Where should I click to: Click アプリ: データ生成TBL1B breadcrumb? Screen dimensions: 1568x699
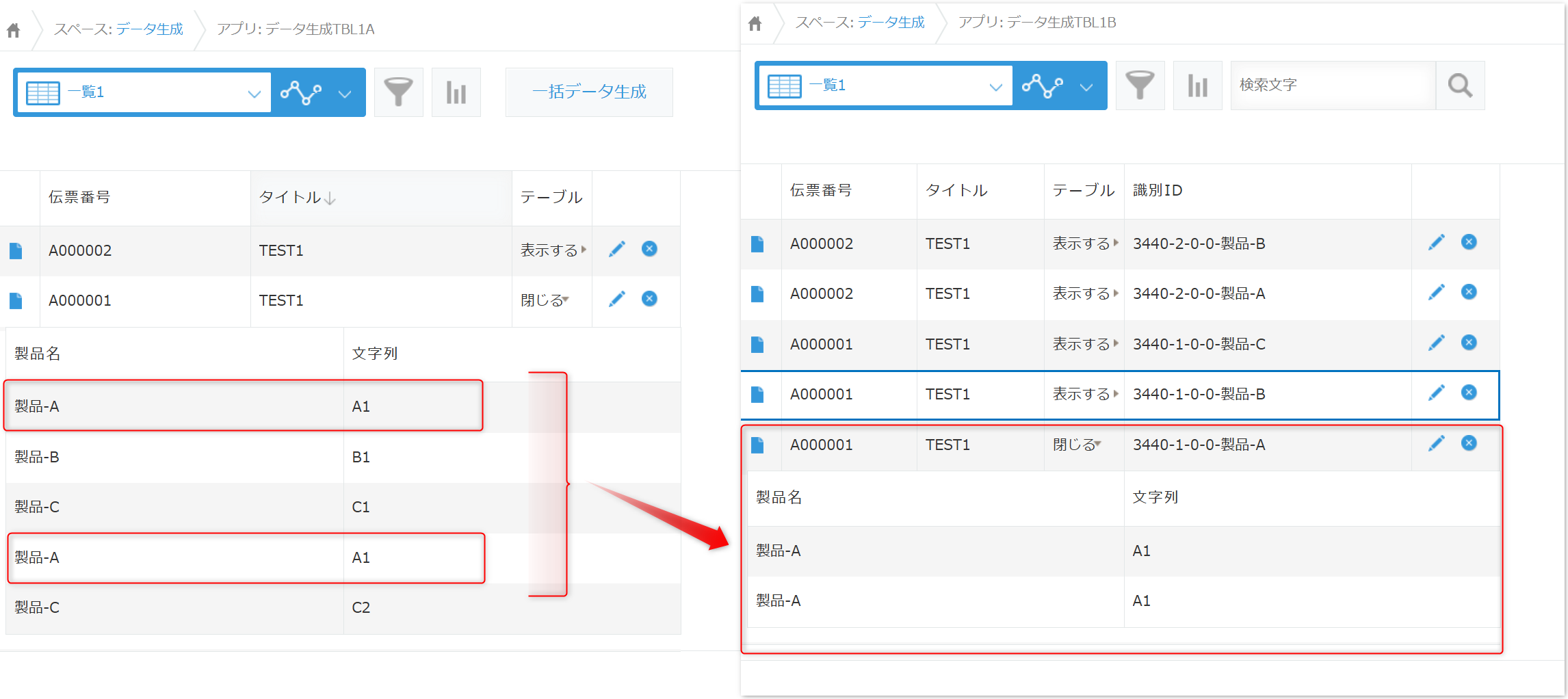point(1037,23)
